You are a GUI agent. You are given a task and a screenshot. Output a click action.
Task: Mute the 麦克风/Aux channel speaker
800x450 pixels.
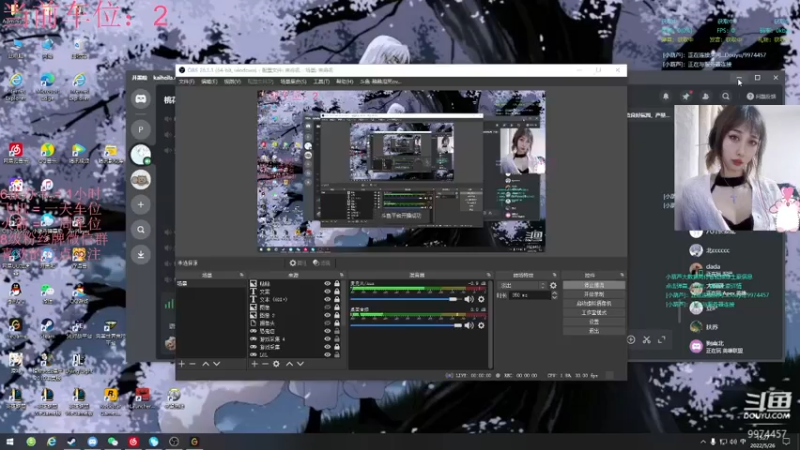468,299
